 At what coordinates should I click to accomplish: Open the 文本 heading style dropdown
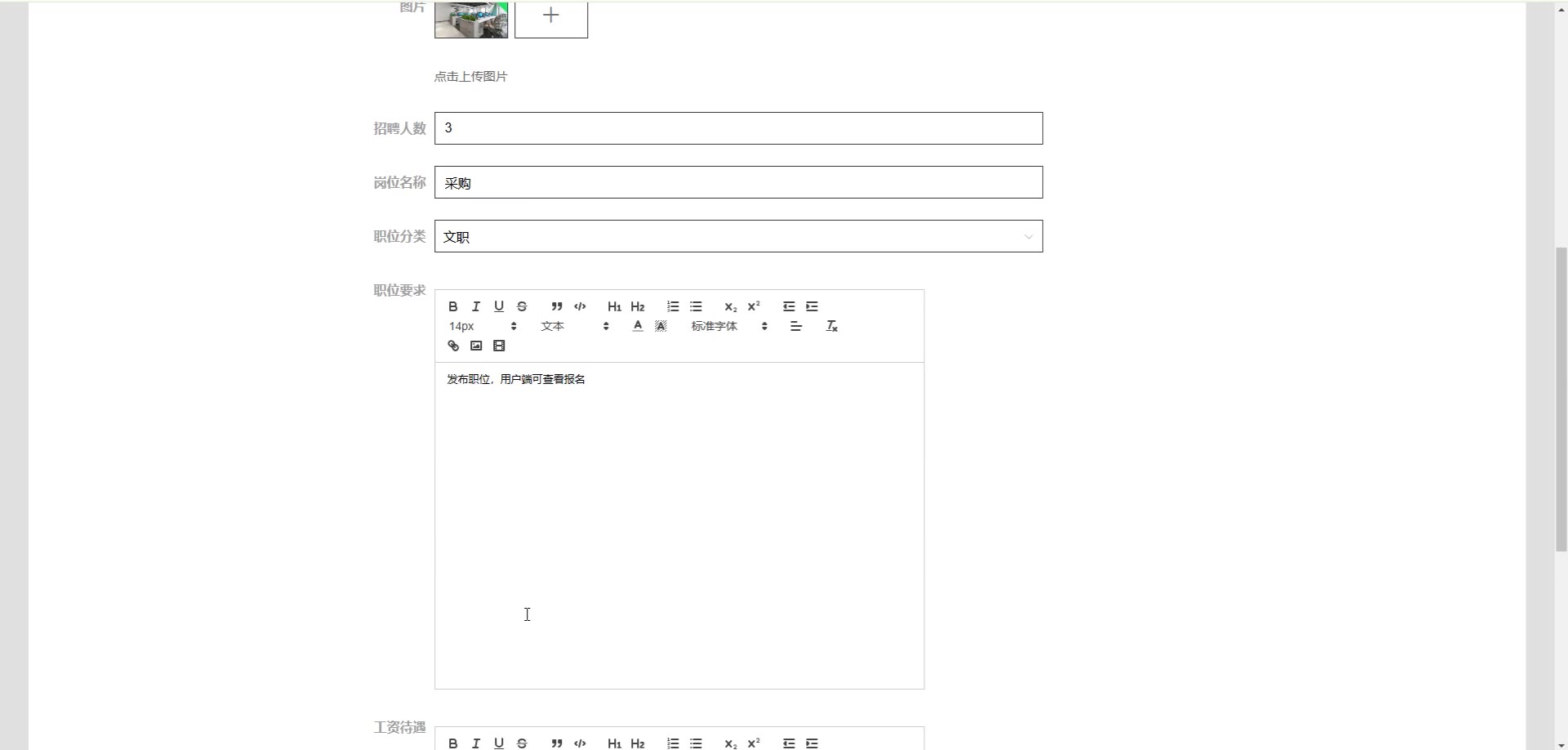point(575,326)
